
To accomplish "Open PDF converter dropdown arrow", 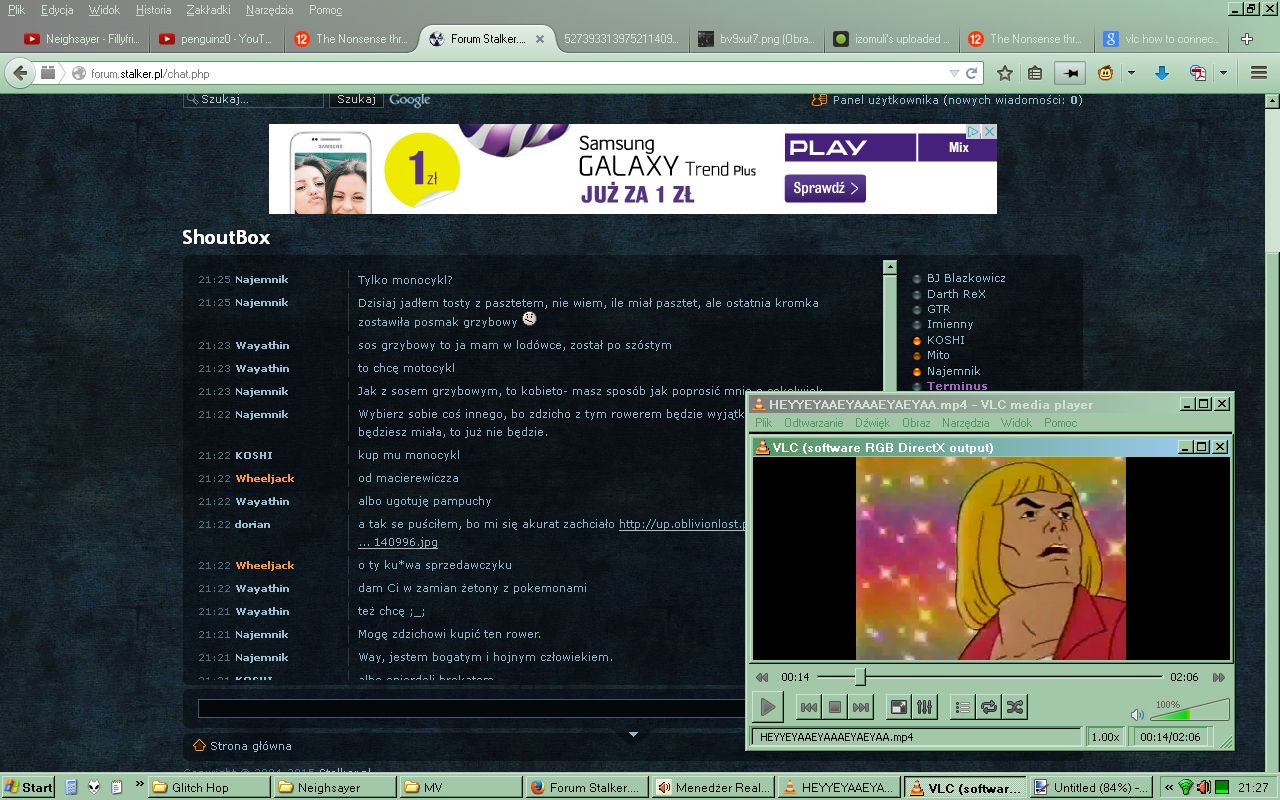I will 1223,73.
